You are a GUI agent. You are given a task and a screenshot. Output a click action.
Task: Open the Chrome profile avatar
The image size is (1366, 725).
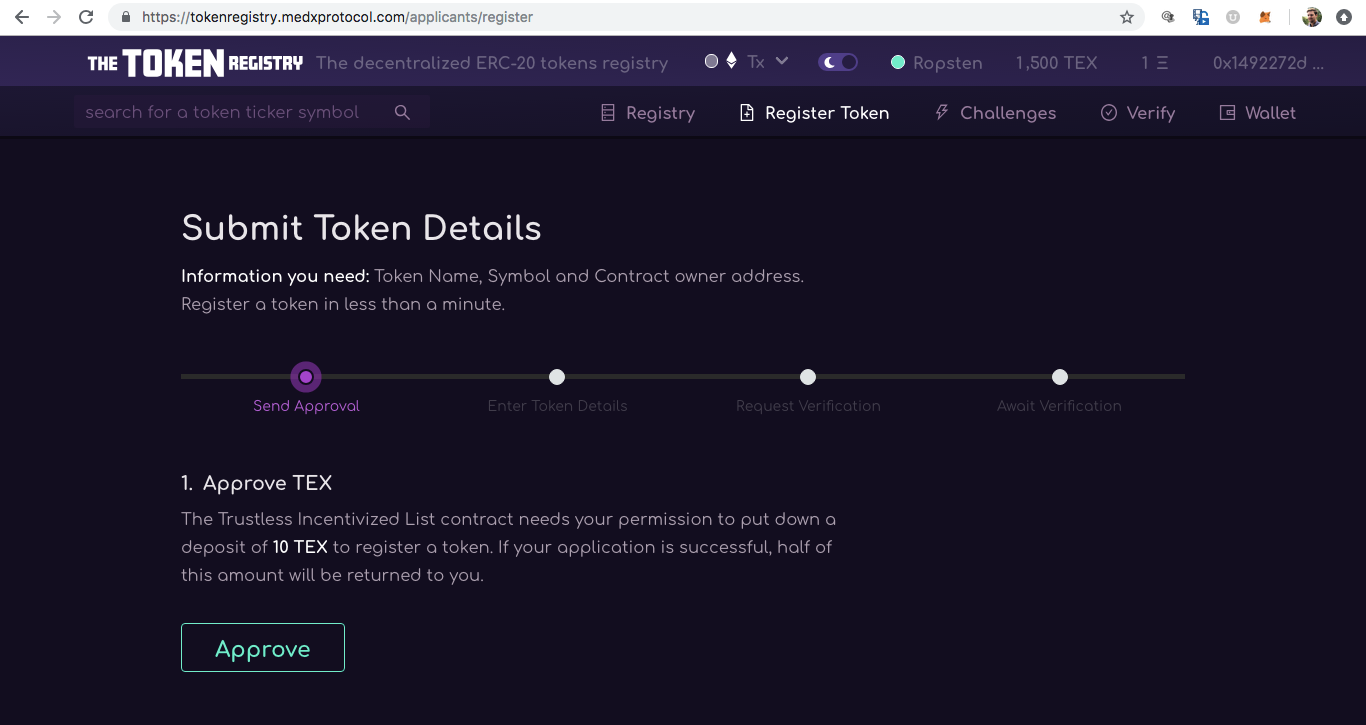(1312, 17)
